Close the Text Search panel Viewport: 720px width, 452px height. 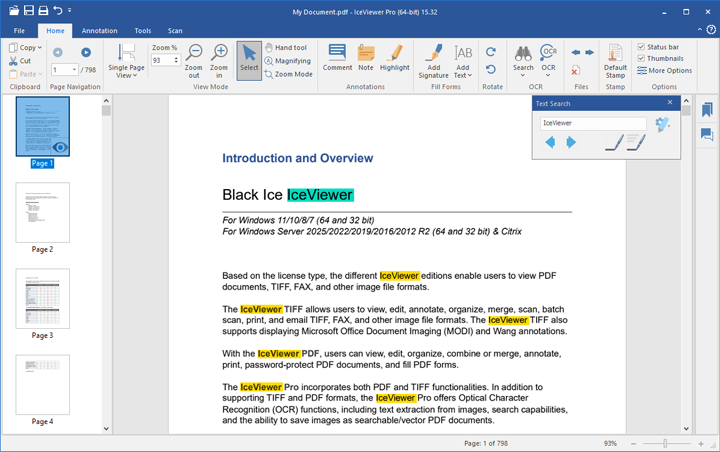pos(670,102)
